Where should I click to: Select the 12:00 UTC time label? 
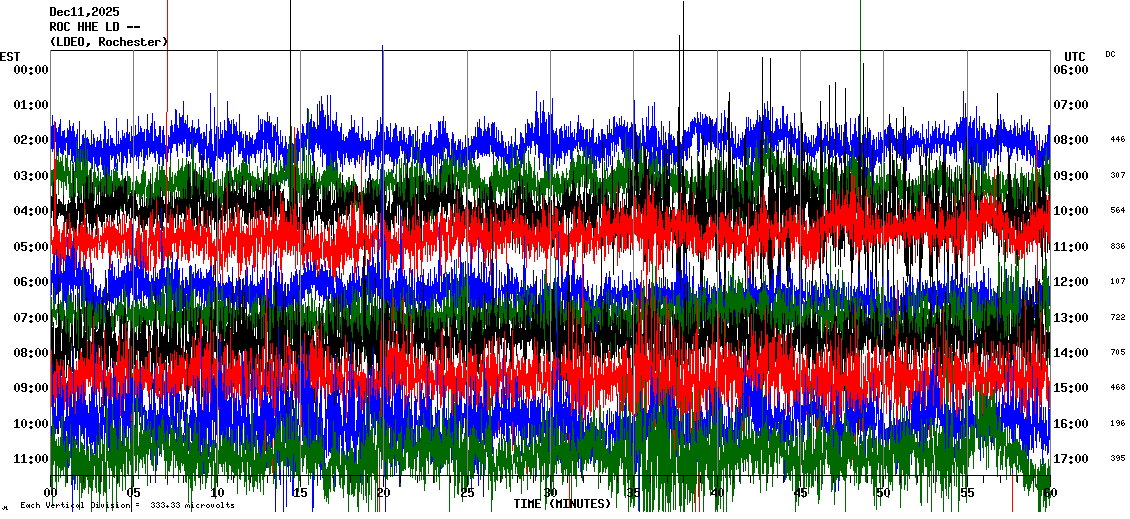1071,282
